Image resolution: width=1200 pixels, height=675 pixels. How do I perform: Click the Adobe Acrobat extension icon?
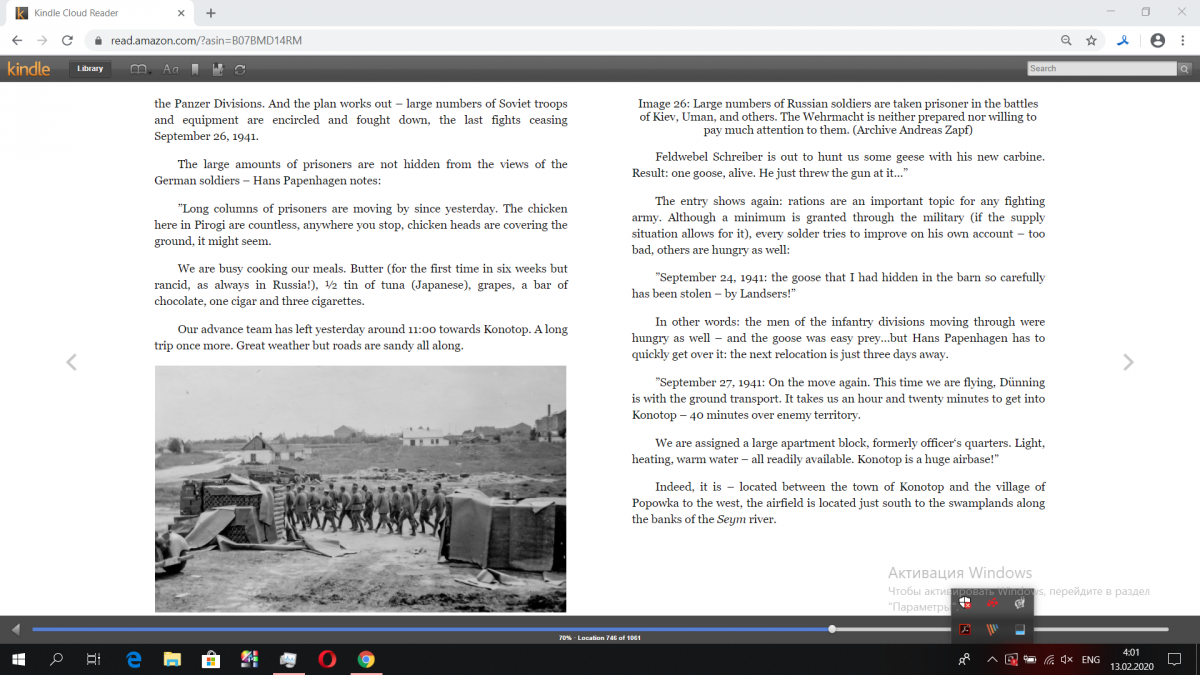(x=1124, y=41)
